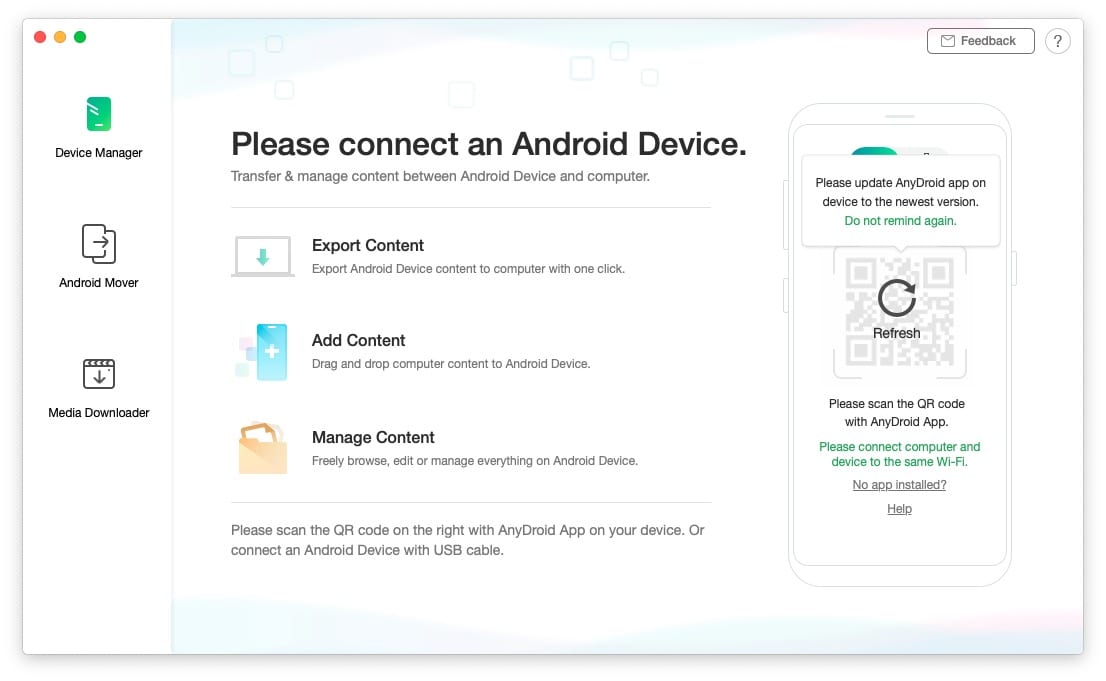Click the same Wi-Fi connection notice
The width and height of the screenshot is (1106, 681).
tap(899, 454)
